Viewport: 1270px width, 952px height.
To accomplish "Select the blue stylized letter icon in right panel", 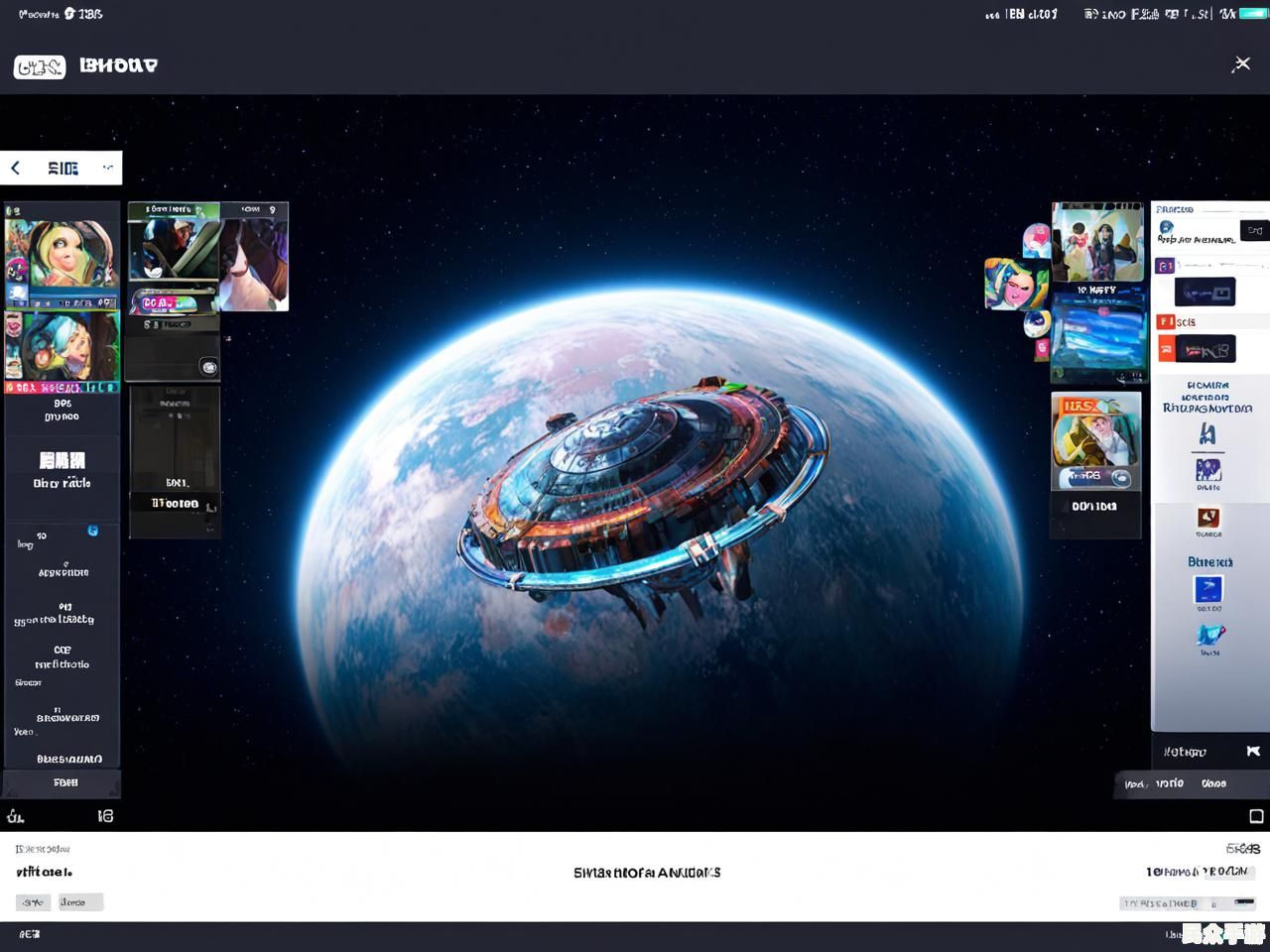I will 1207,434.
